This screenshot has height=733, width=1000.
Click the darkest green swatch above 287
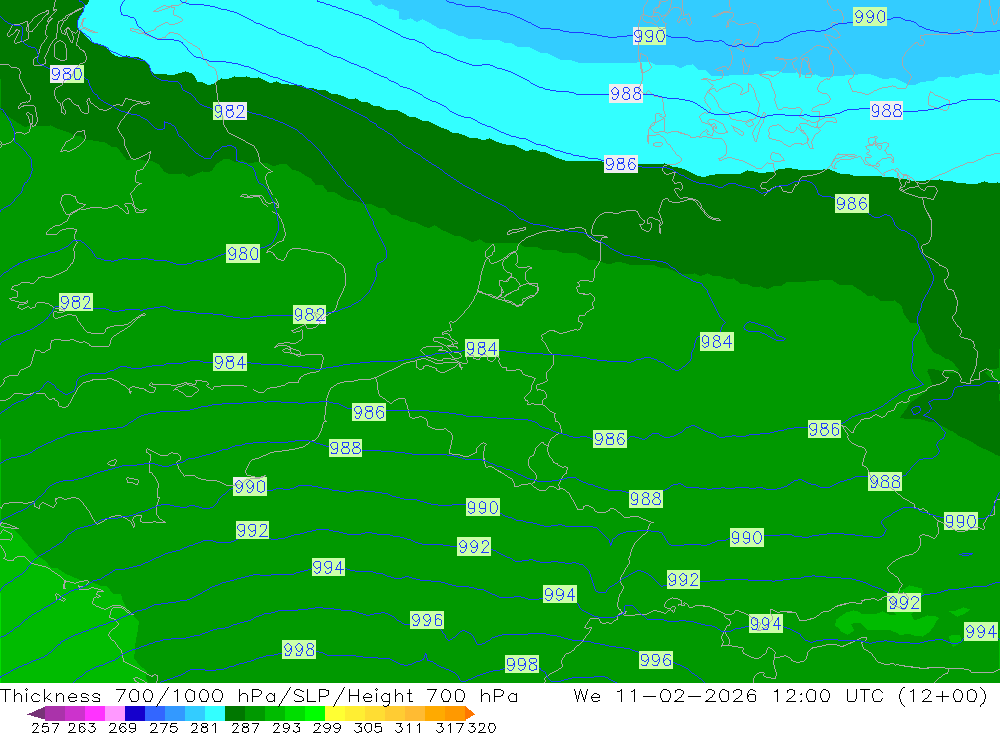[235, 713]
